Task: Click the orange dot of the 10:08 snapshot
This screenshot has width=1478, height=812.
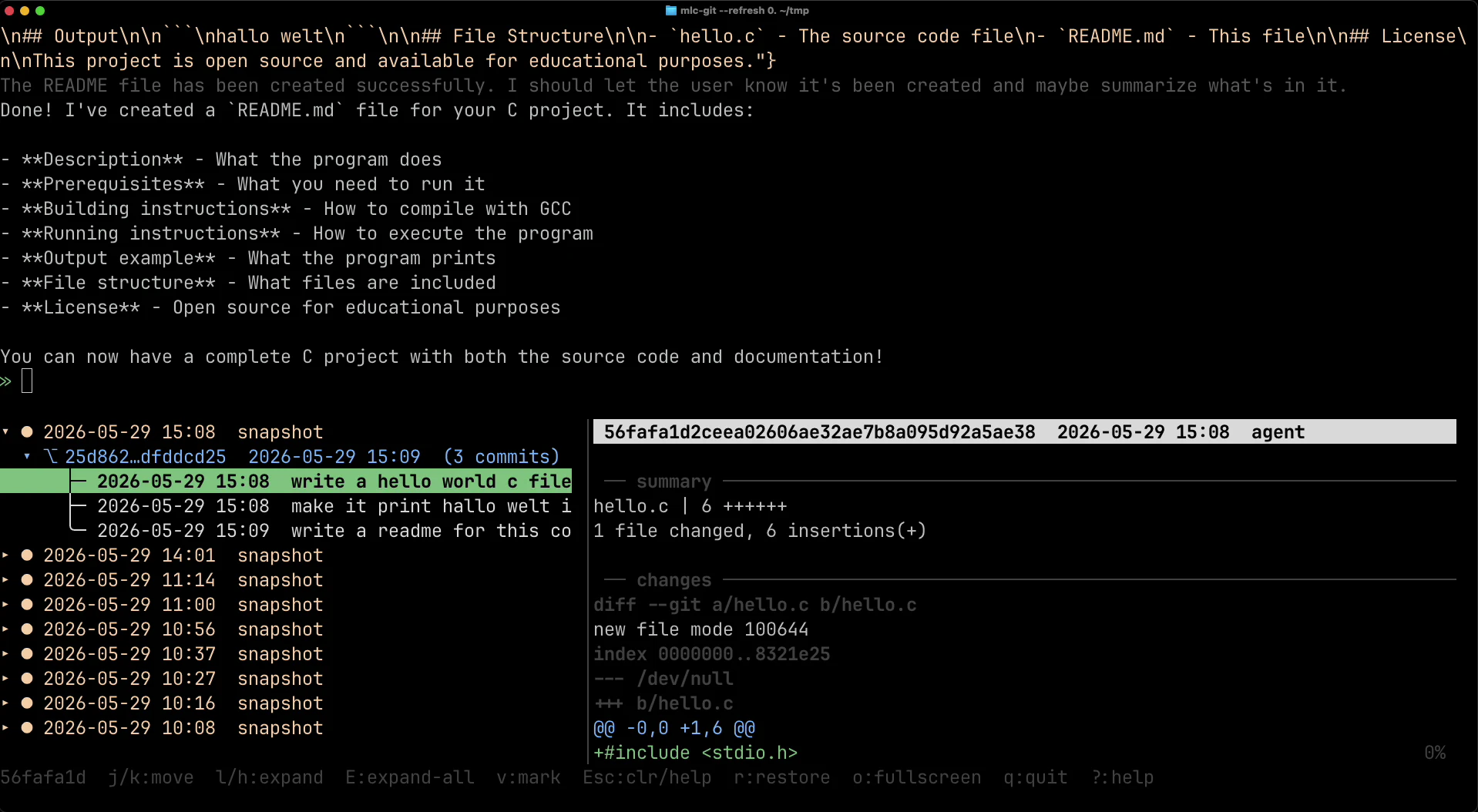Action: tap(27, 728)
